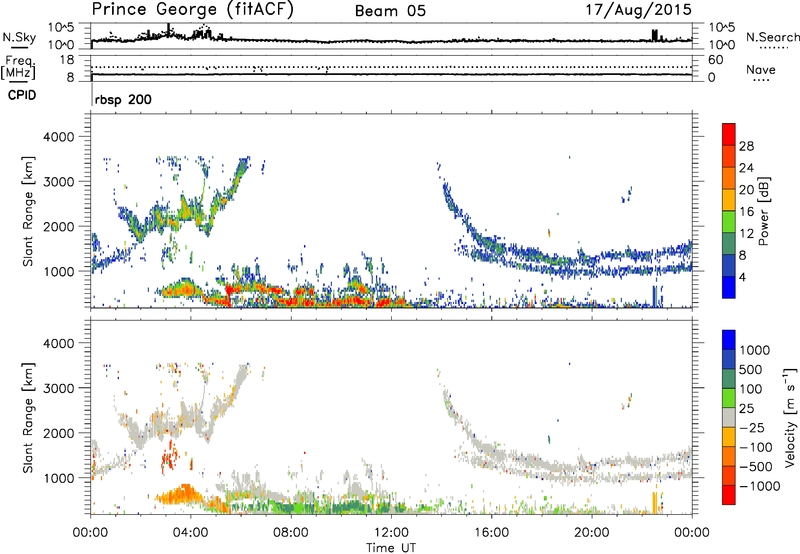
Task: Click the "4" Power colorbar value
Action: [743, 277]
